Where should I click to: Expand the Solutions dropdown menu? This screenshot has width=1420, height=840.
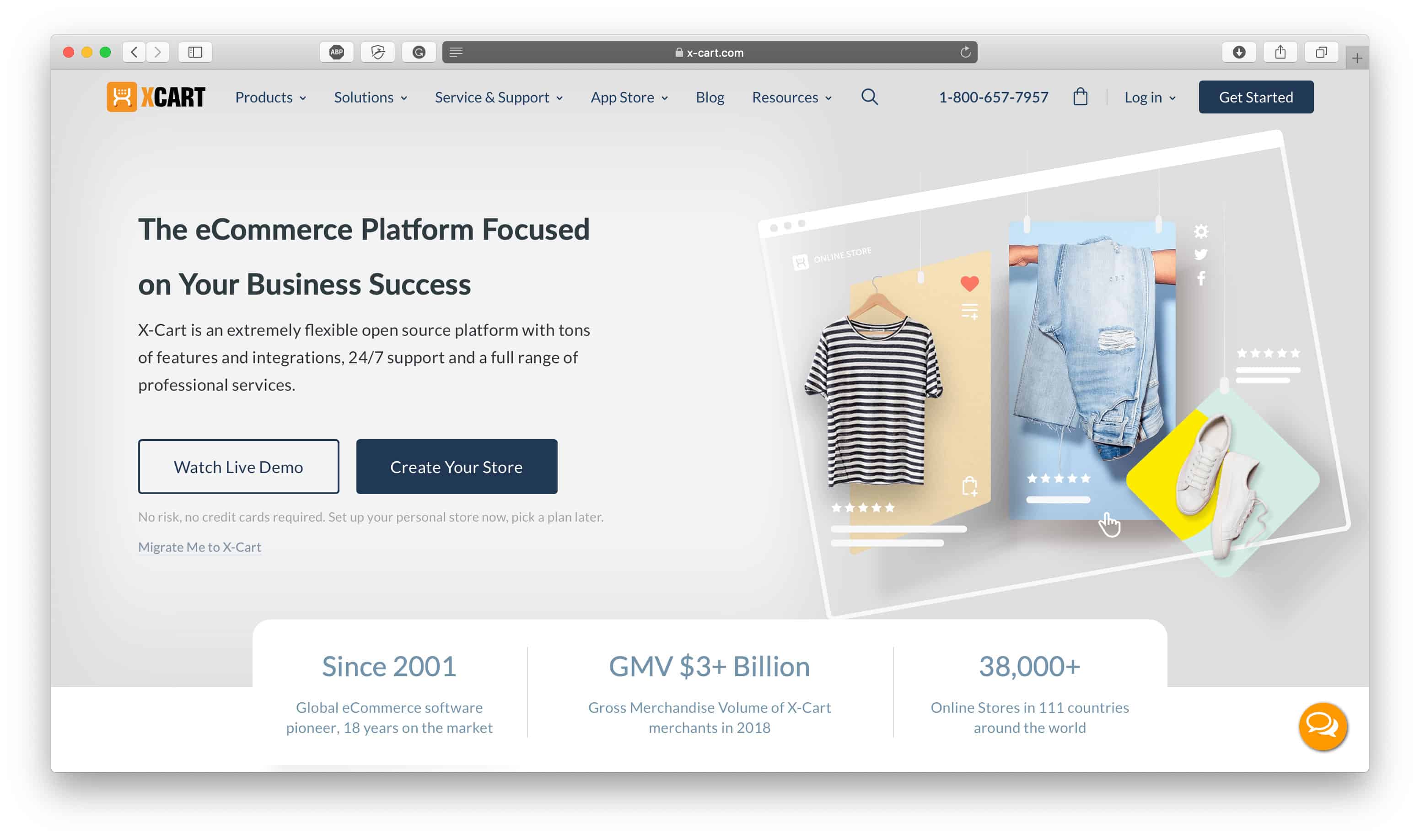point(369,96)
